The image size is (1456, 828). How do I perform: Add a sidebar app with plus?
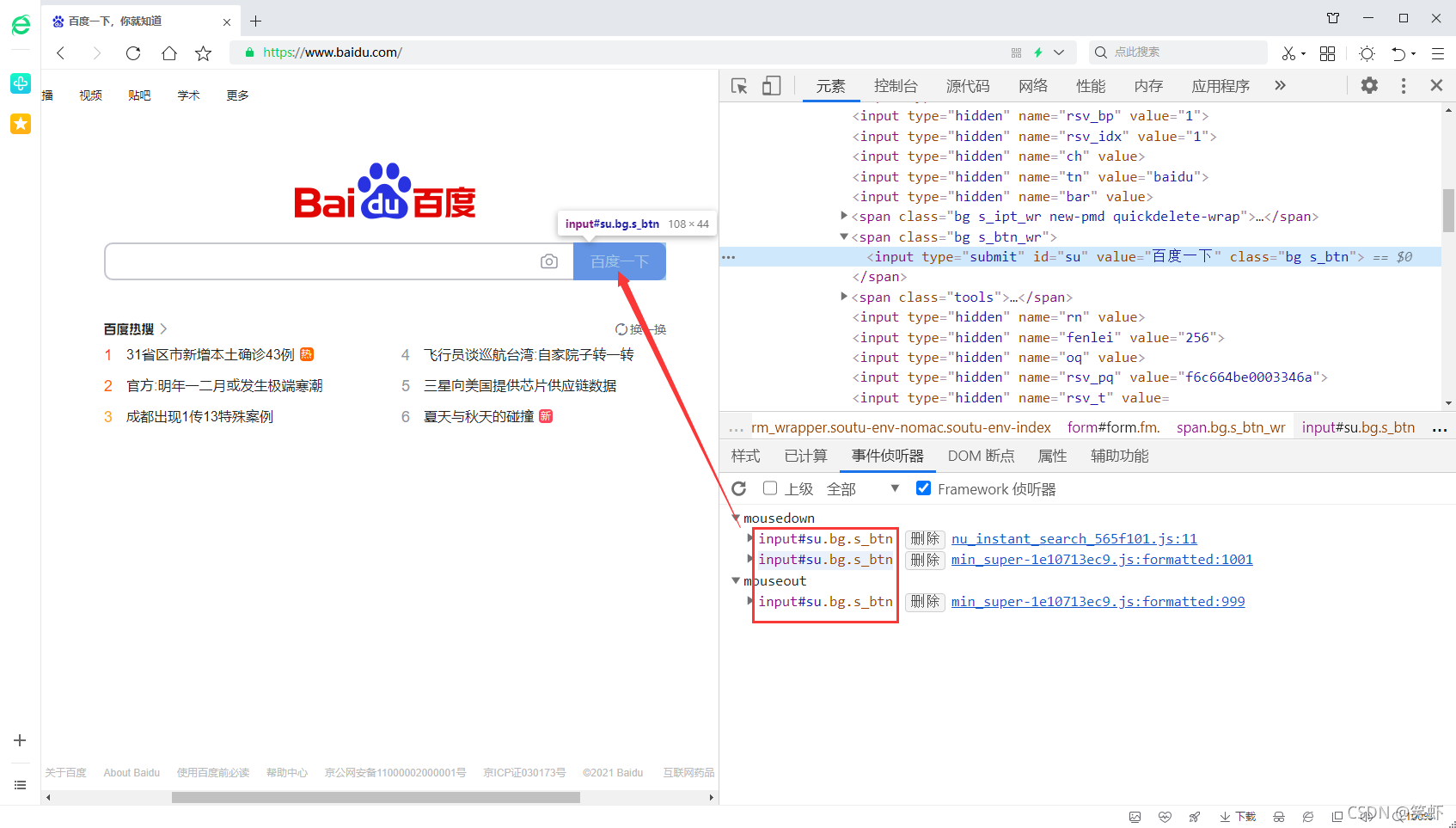20,740
